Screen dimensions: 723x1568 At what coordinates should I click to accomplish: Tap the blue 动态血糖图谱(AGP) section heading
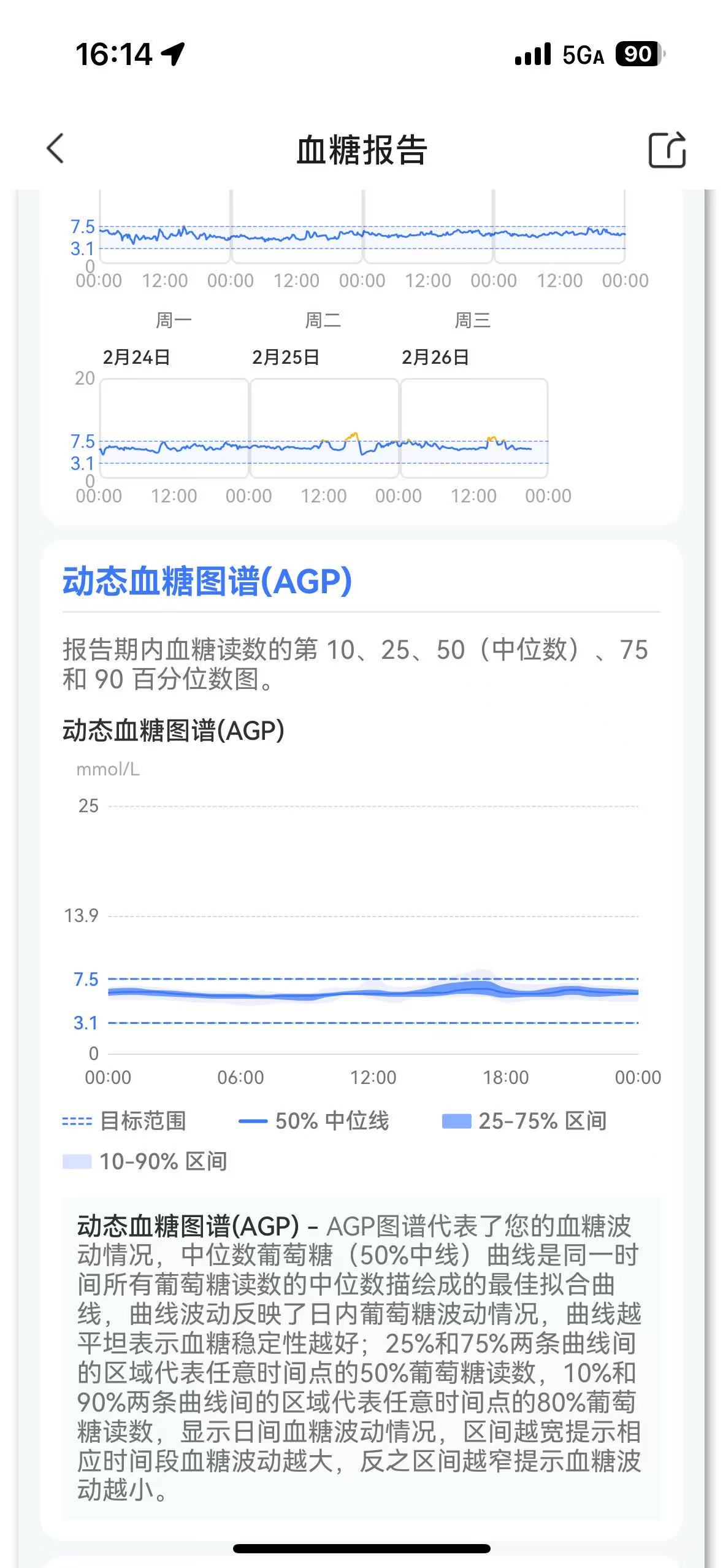click(x=207, y=581)
